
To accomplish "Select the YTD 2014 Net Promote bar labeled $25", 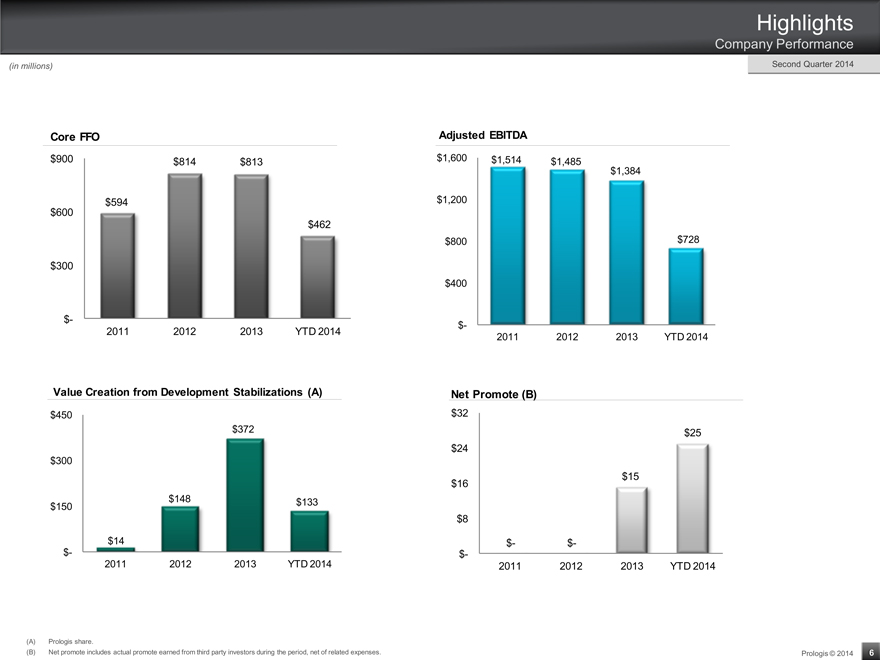I will (x=692, y=498).
